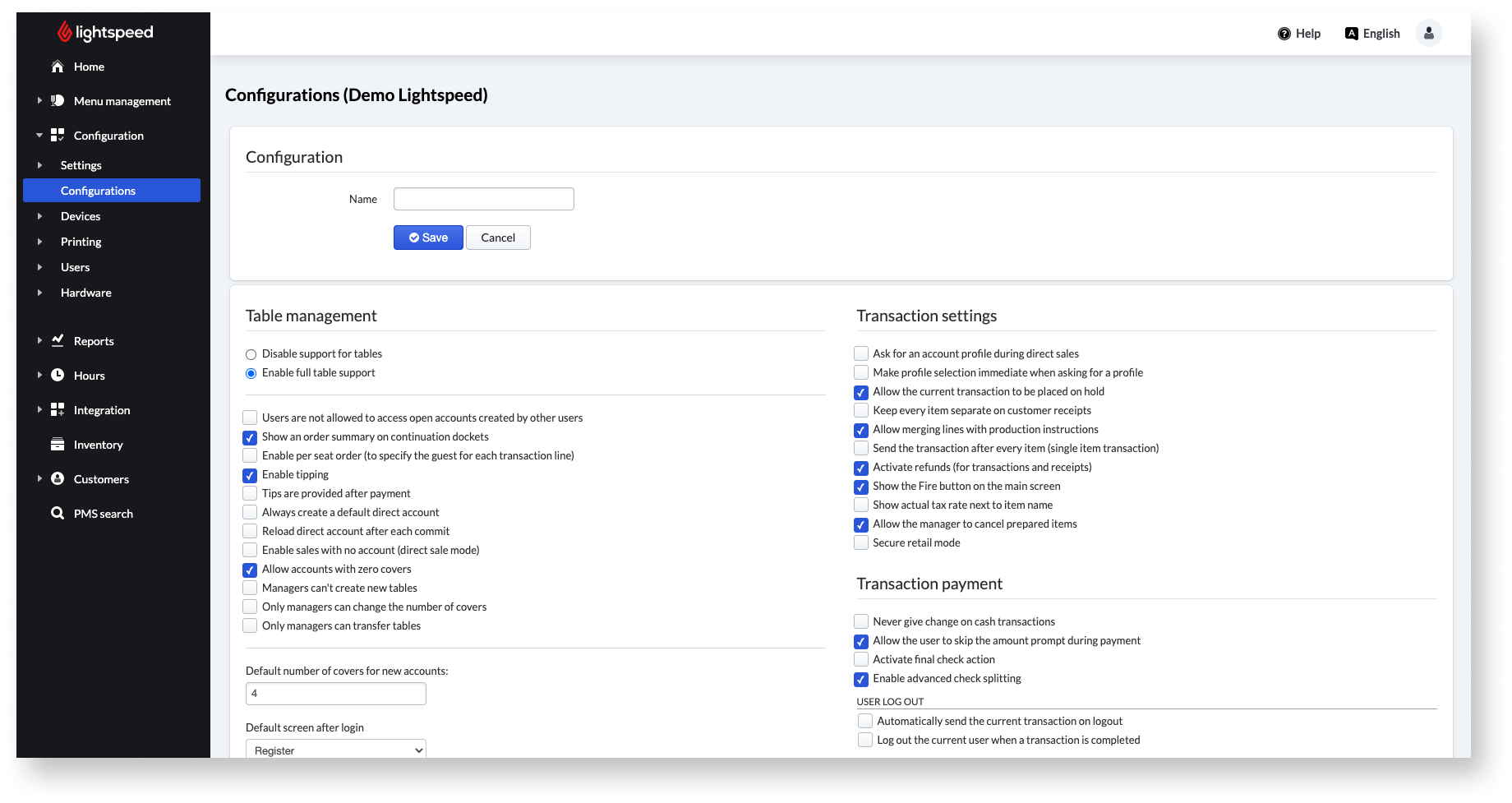Select Disable support for tables radio button

251,354
